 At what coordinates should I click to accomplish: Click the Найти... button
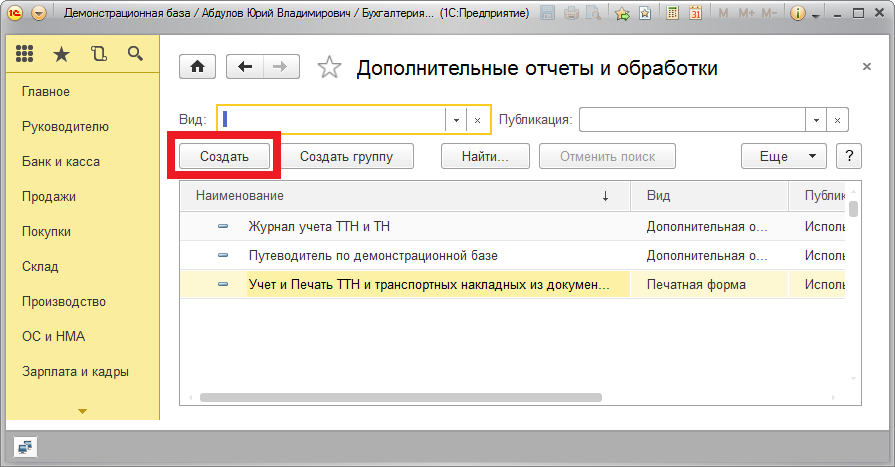(485, 156)
